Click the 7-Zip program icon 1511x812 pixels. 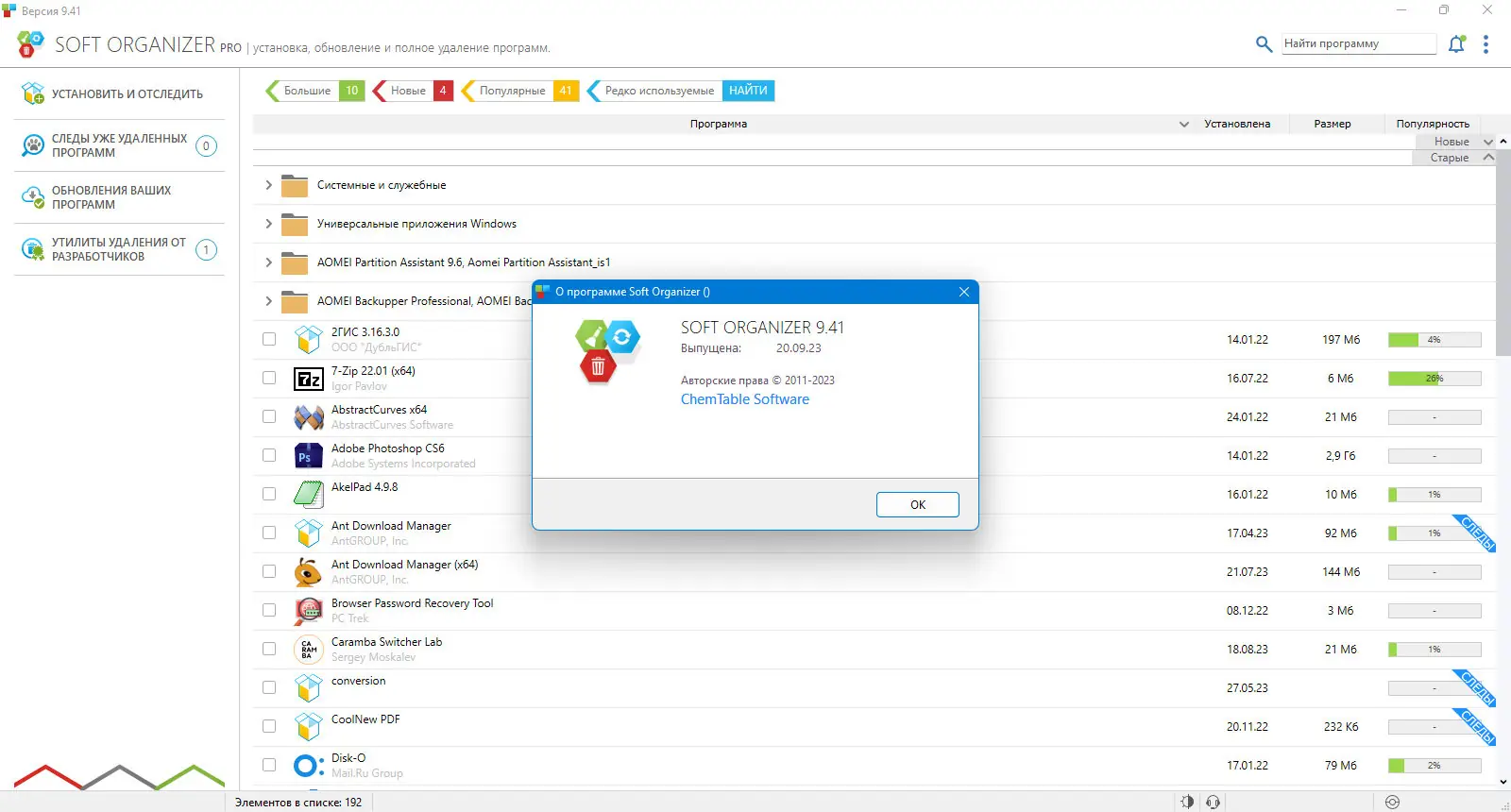(309, 379)
